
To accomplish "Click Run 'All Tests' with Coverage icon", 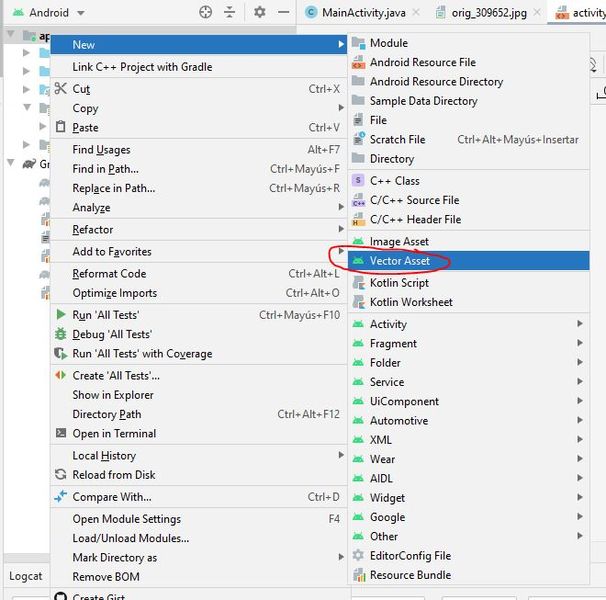I will (x=61, y=353).
